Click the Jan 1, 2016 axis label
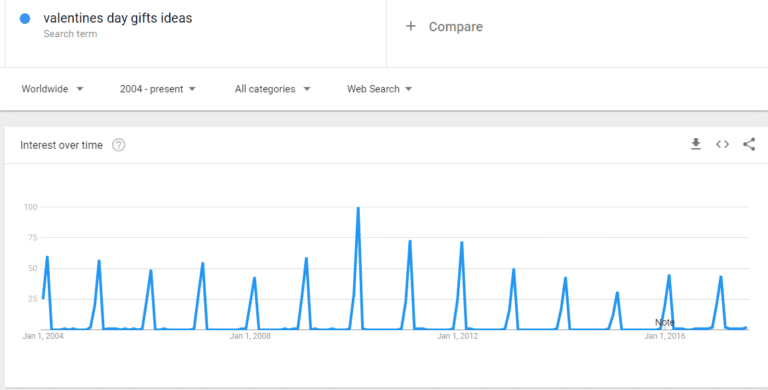Viewport: 768px width, 390px height. (x=665, y=336)
